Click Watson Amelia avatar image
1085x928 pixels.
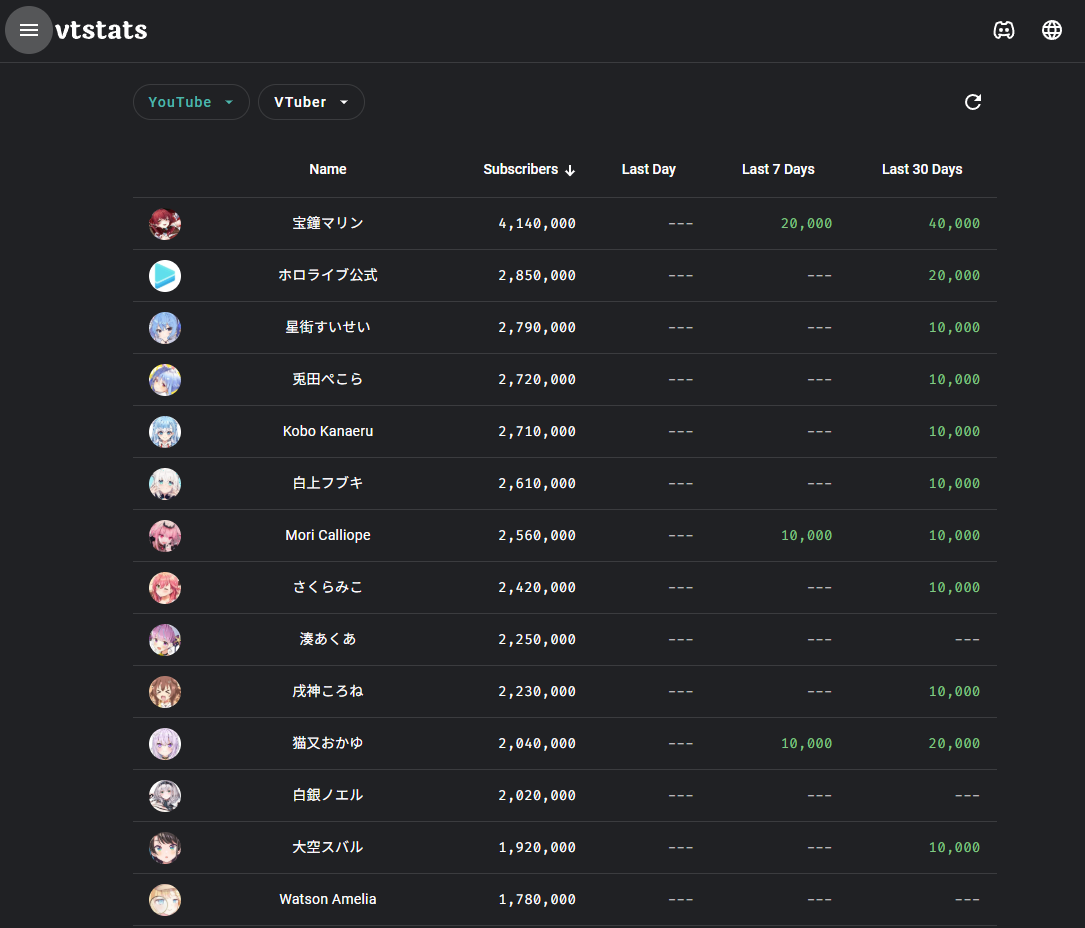pos(165,900)
